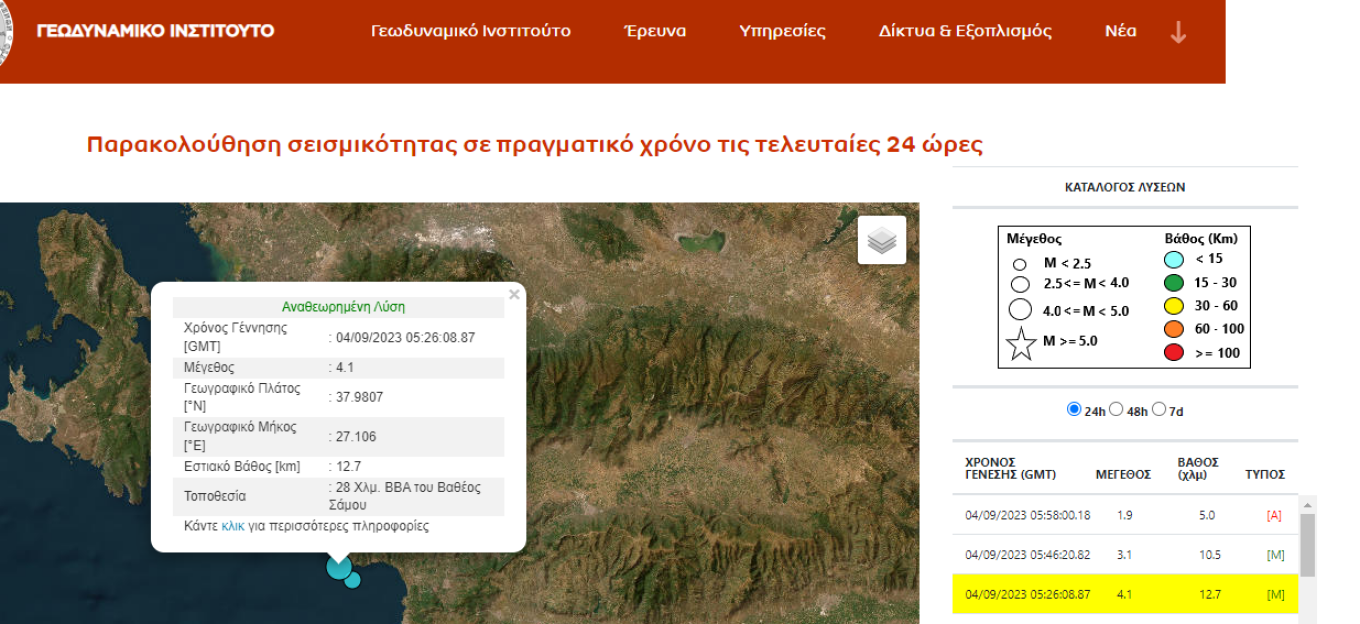Select the 7d time range radio
1360x624 pixels.
tap(1159, 409)
